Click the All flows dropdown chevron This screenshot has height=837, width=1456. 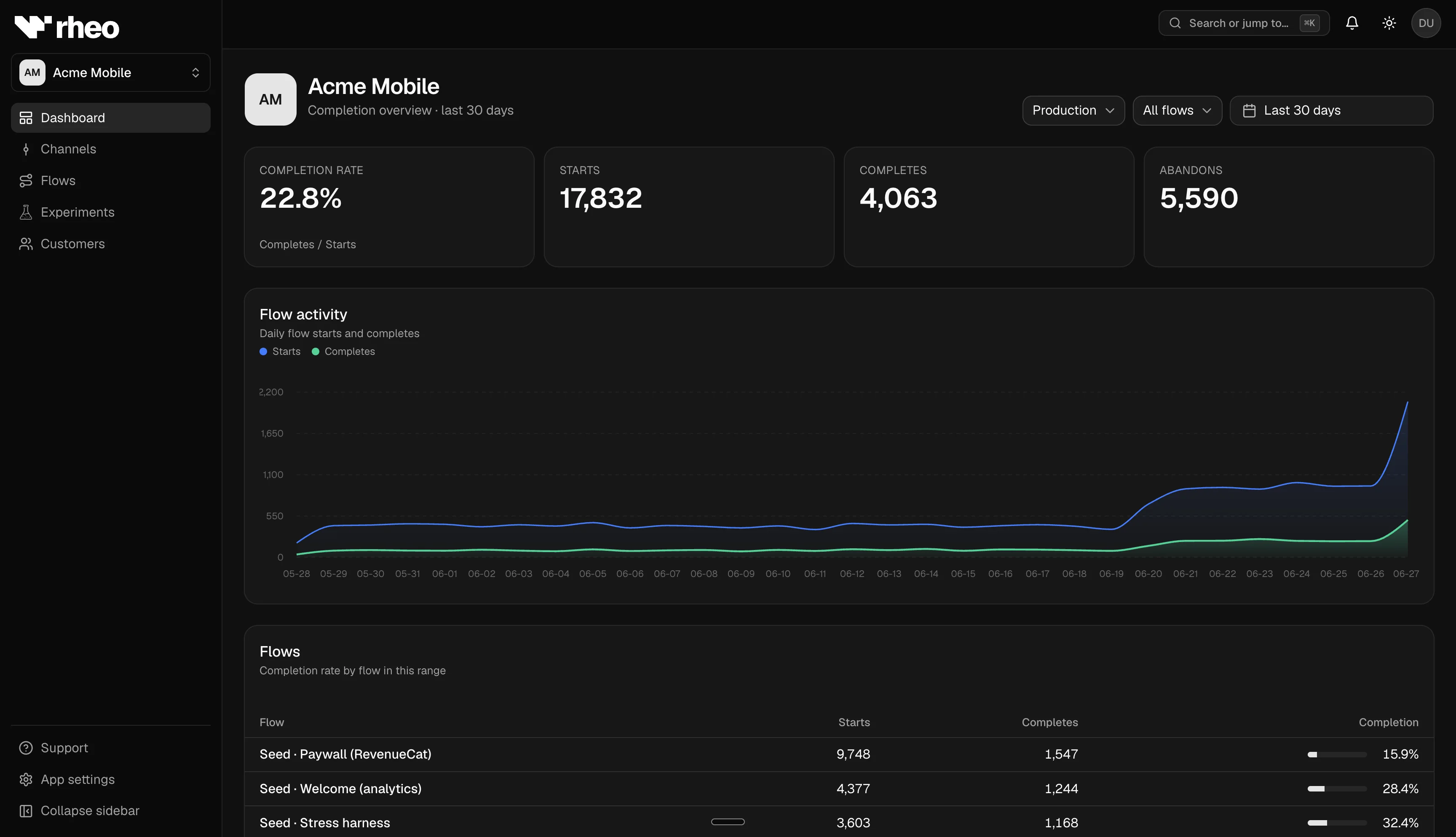1207,110
